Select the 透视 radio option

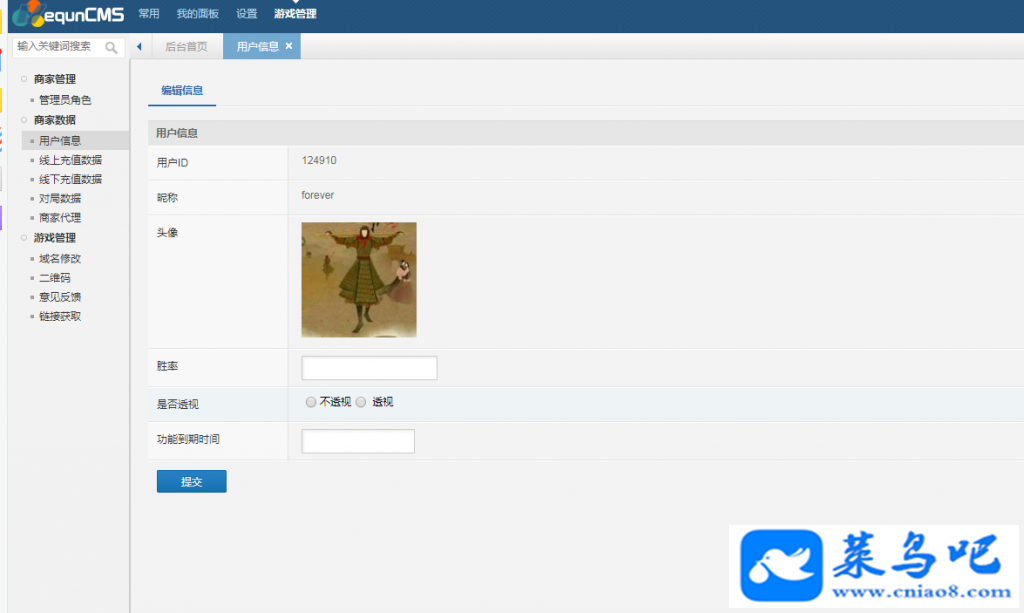pos(360,402)
